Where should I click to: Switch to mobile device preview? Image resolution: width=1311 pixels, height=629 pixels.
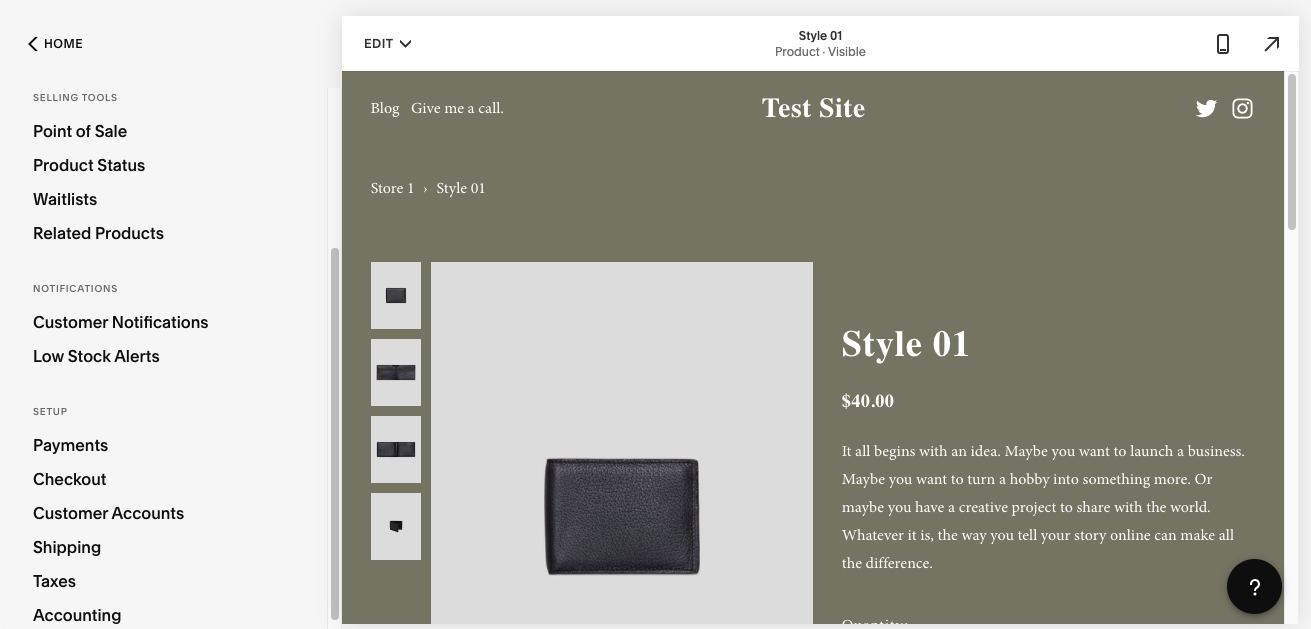[1222, 44]
